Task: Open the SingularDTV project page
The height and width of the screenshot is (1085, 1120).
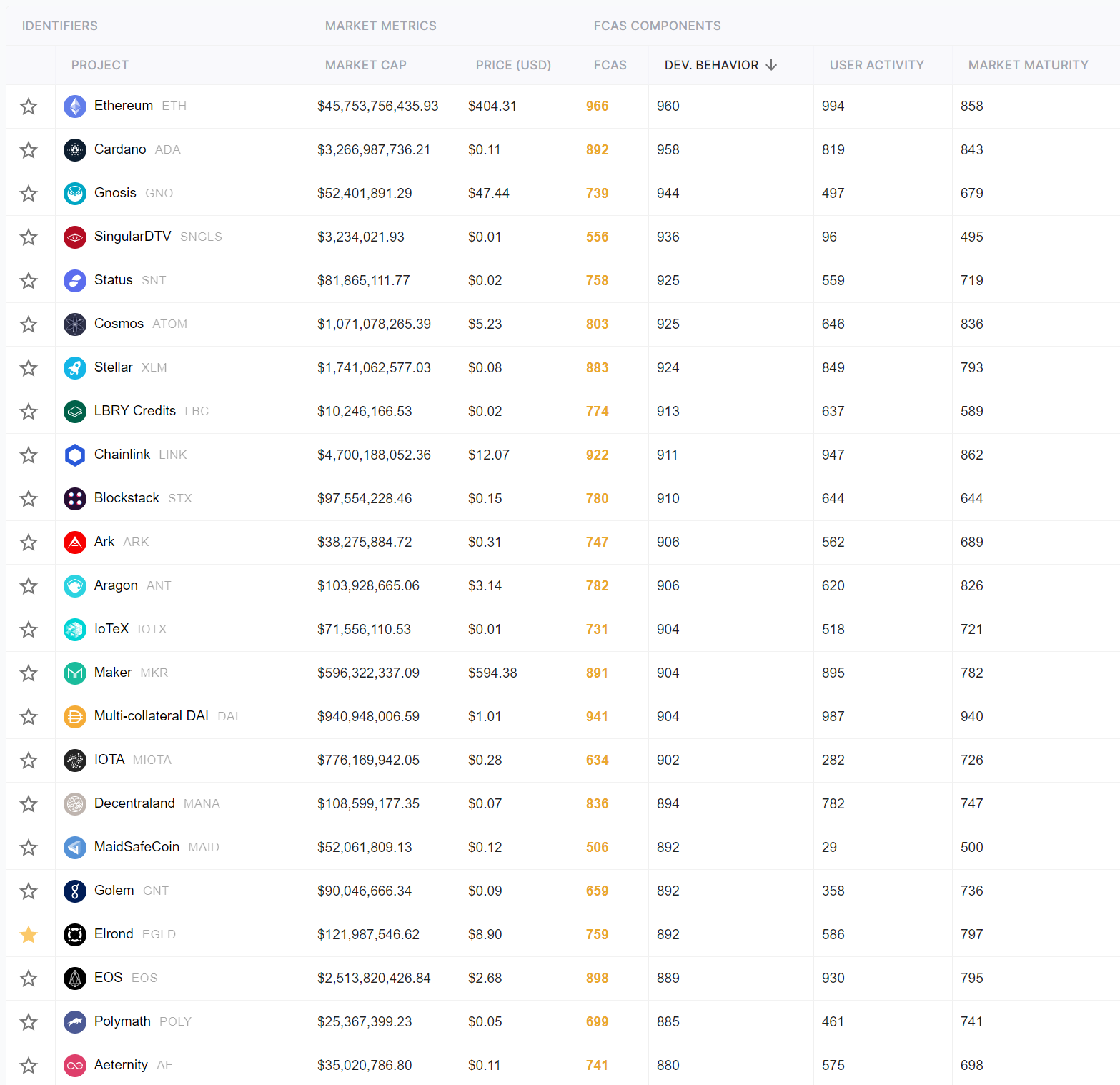Action: tap(133, 237)
